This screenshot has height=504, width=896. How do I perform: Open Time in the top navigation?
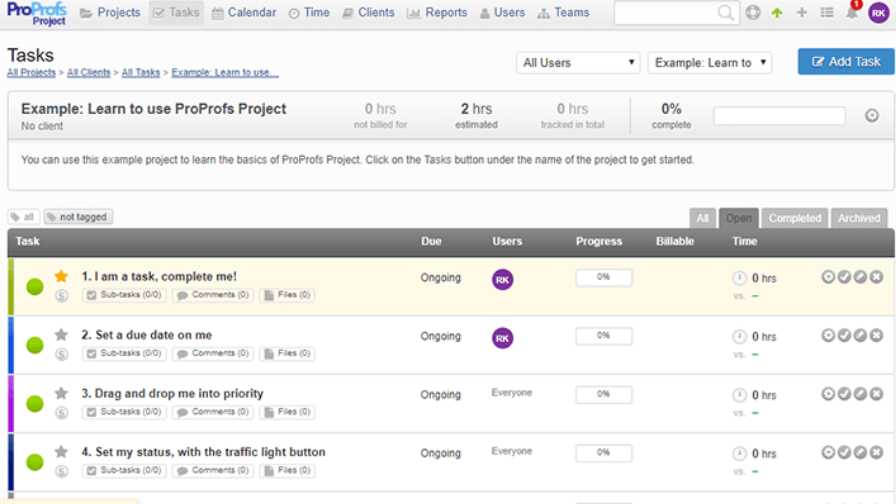(309, 13)
